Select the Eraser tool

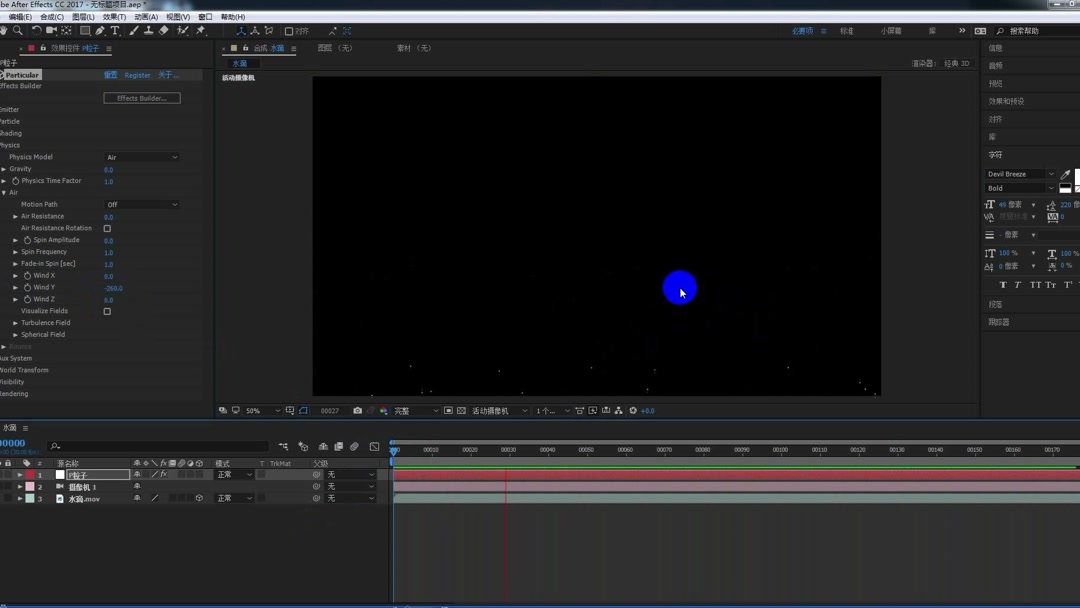pyautogui.click(x=164, y=30)
